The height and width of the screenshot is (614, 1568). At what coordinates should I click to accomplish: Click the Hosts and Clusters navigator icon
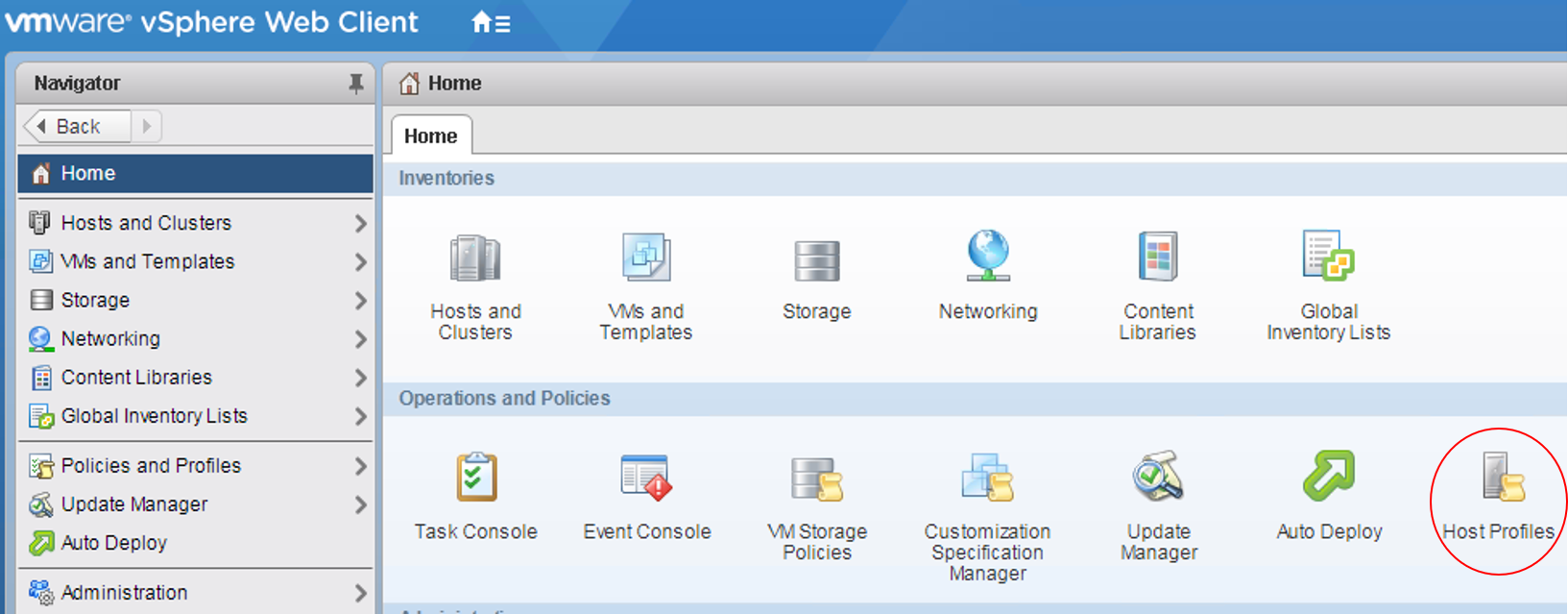coord(40,223)
